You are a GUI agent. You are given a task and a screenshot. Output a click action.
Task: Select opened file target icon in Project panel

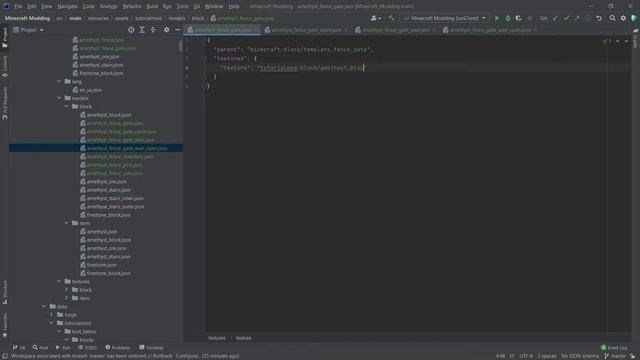point(131,30)
